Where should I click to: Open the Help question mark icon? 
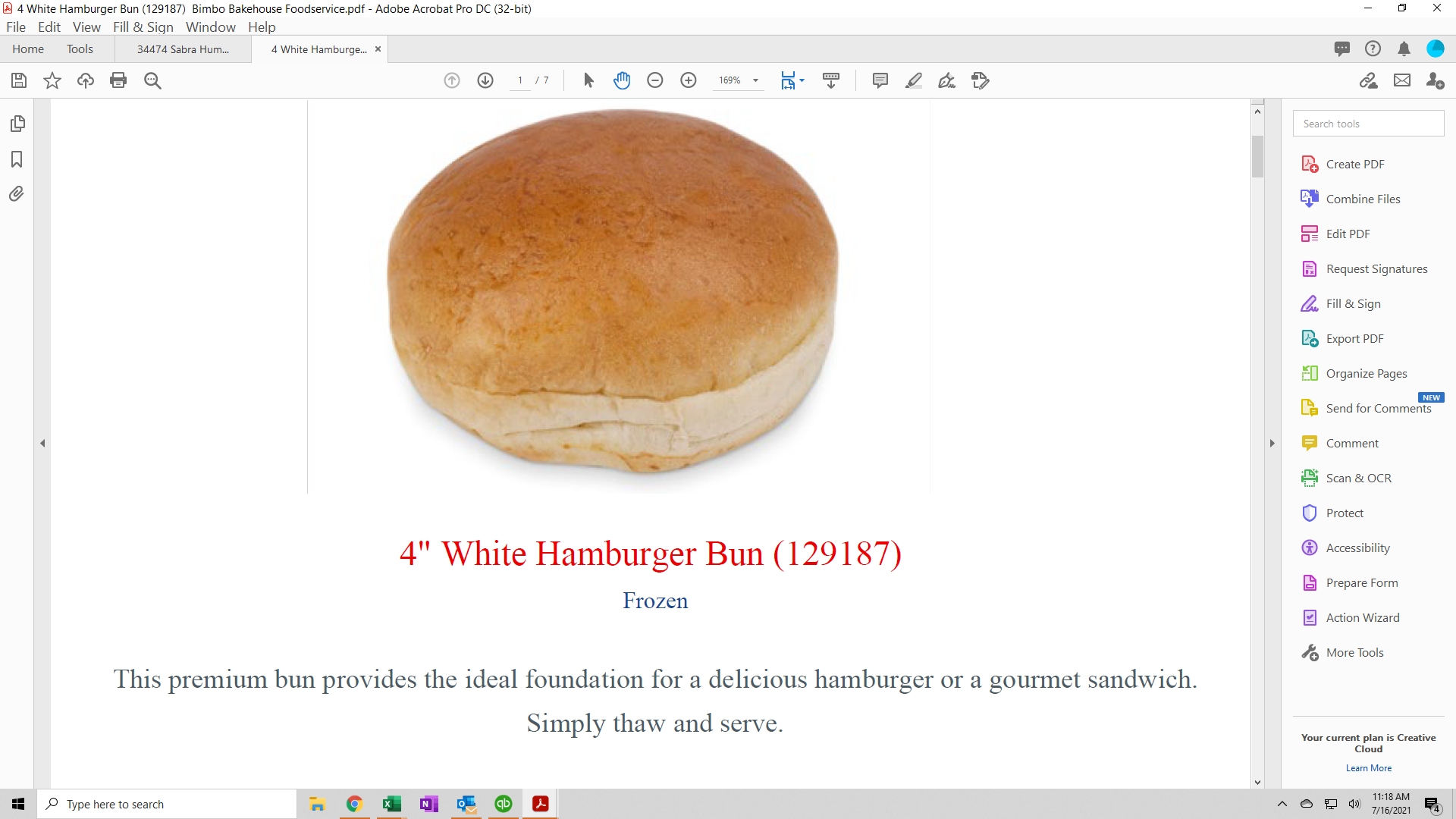[1373, 49]
